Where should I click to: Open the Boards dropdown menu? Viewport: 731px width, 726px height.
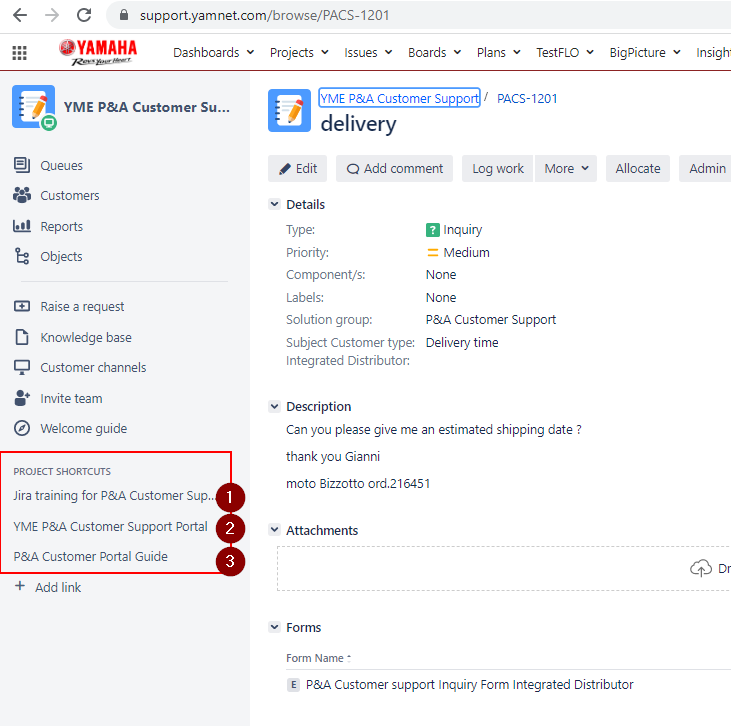(x=434, y=53)
